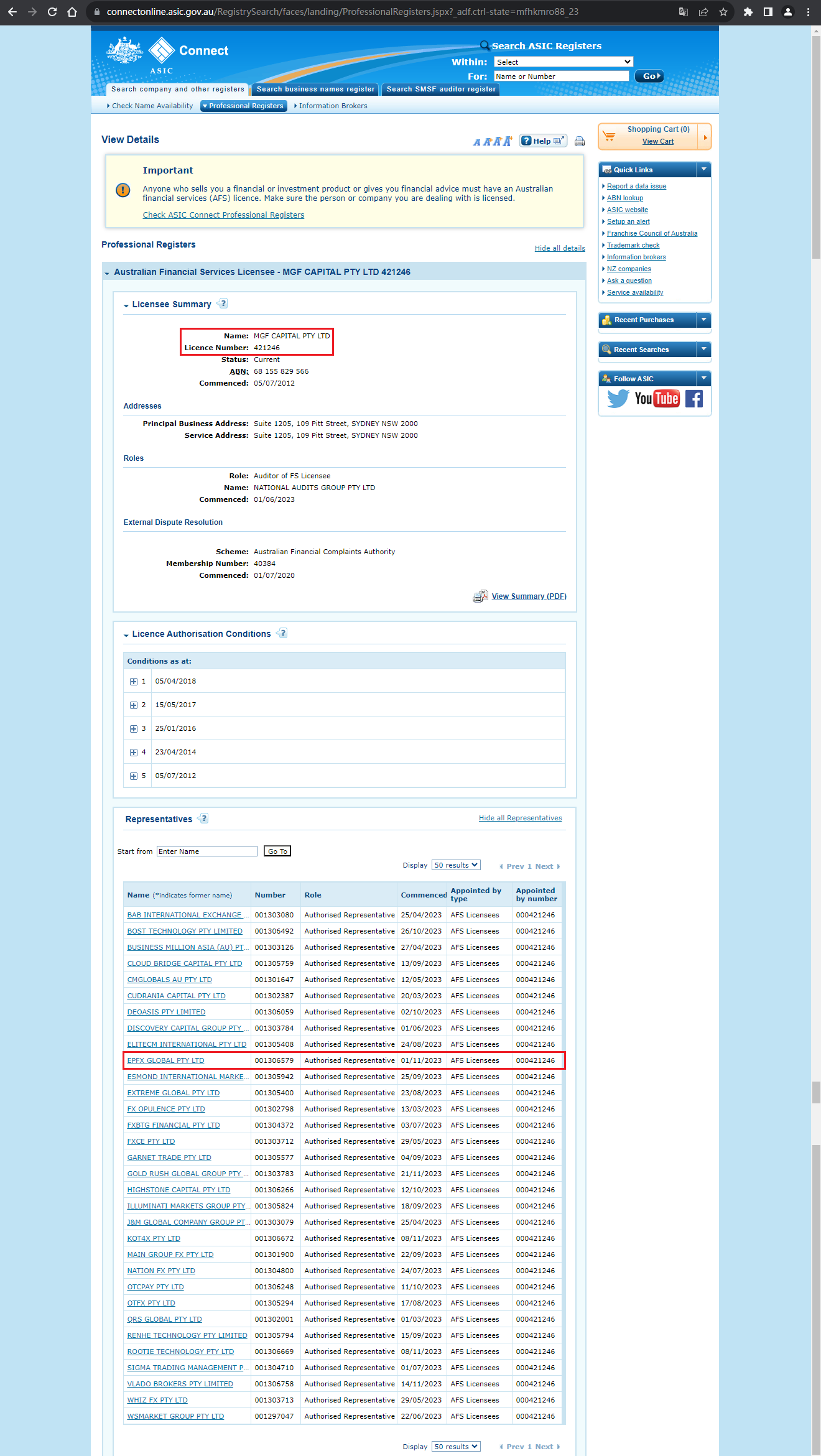The height and width of the screenshot is (1456, 821).
Task: Expand condition 5 dated 05/07/2012
Action: pos(134,776)
